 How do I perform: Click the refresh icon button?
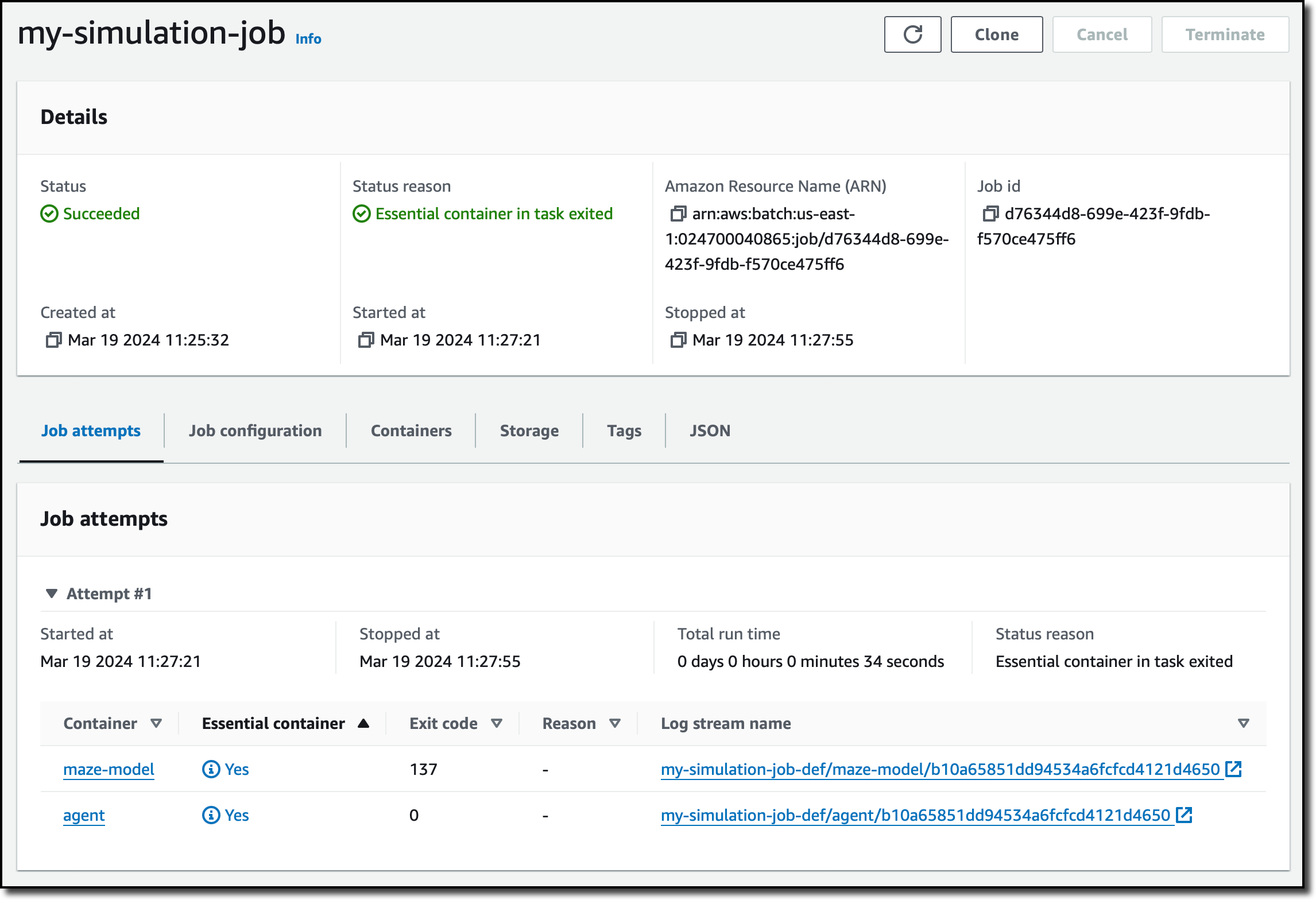[912, 34]
